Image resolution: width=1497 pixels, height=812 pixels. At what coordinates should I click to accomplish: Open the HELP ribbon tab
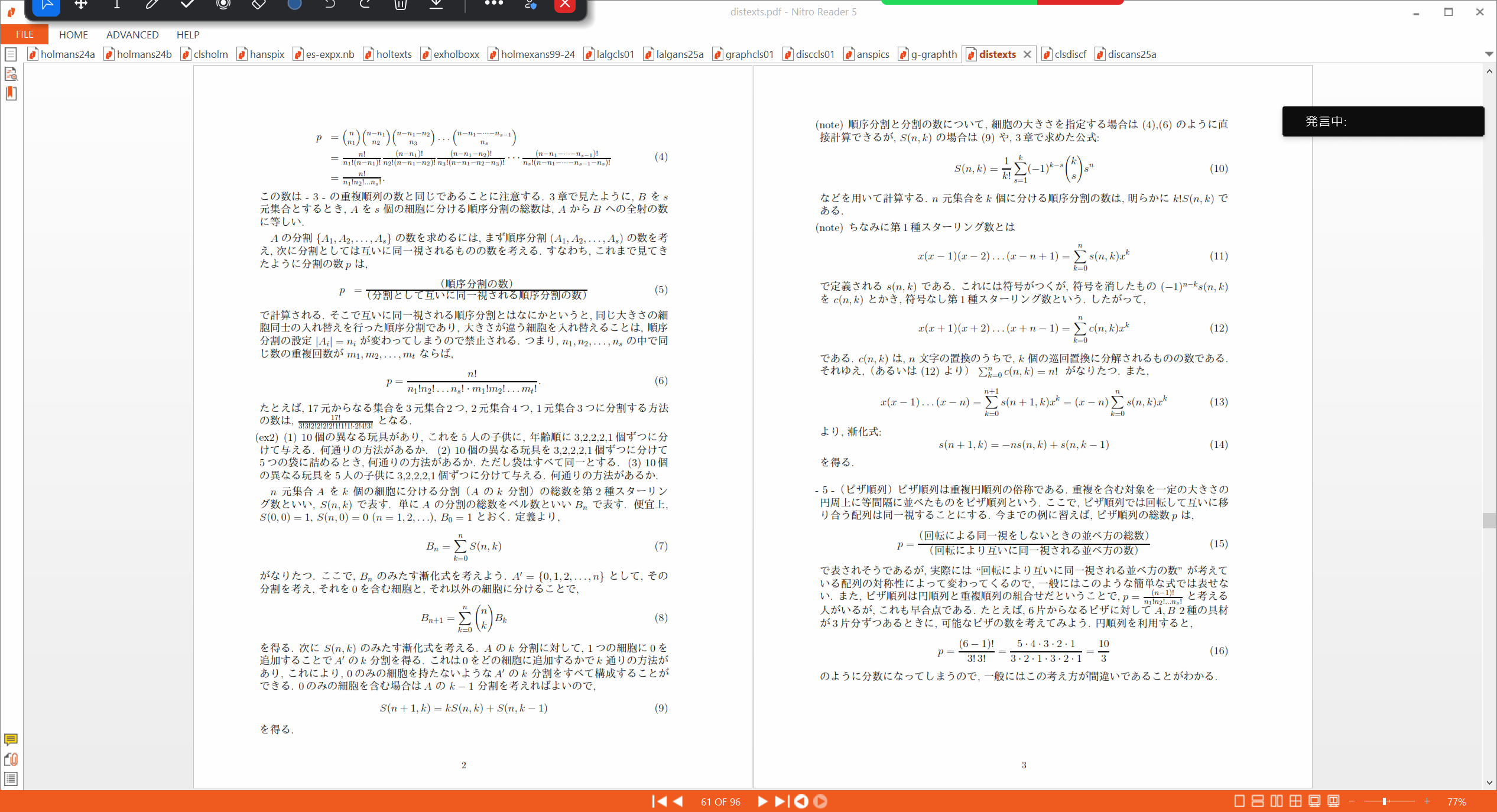[x=188, y=35]
